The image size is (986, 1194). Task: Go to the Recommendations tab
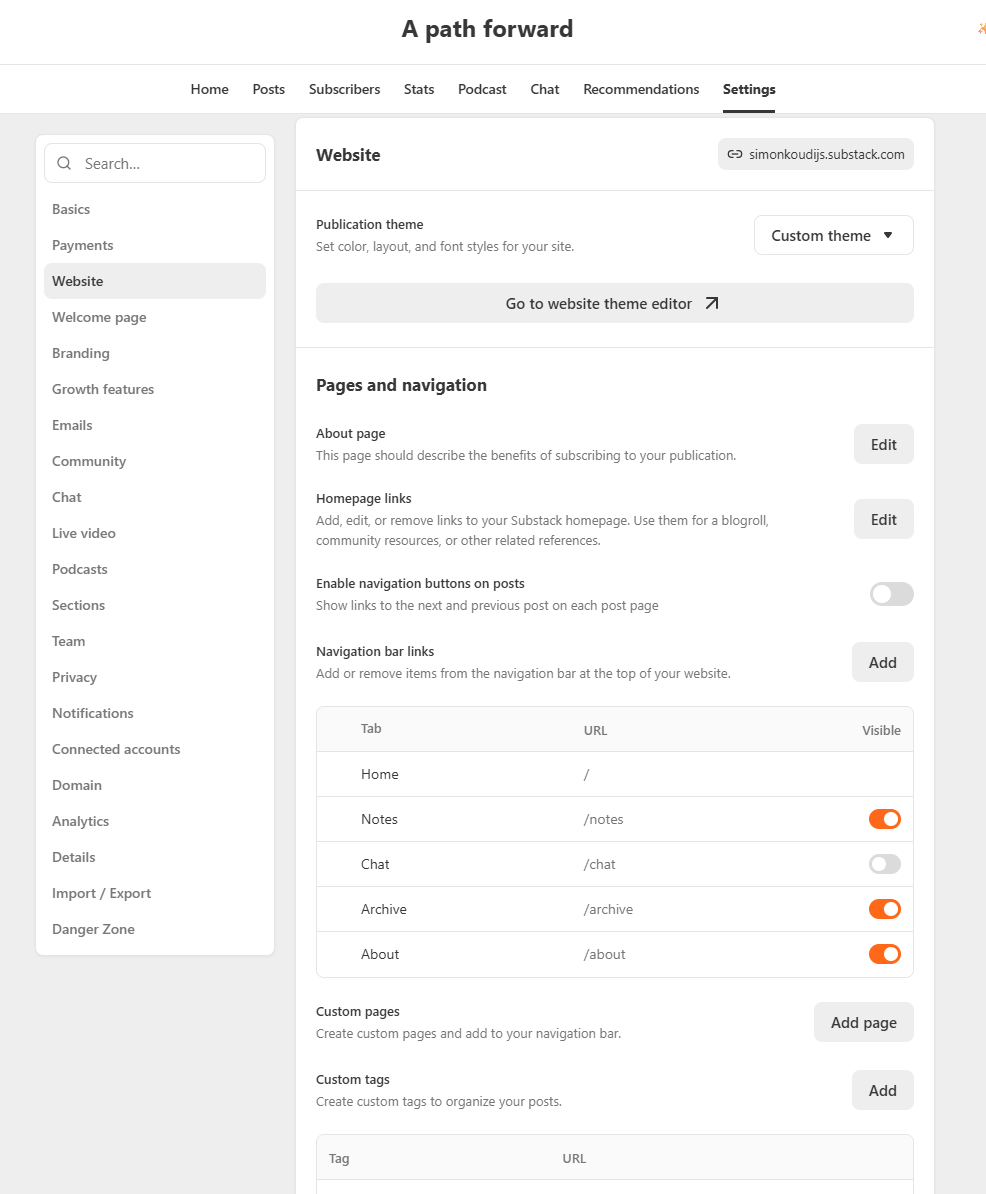pos(641,89)
